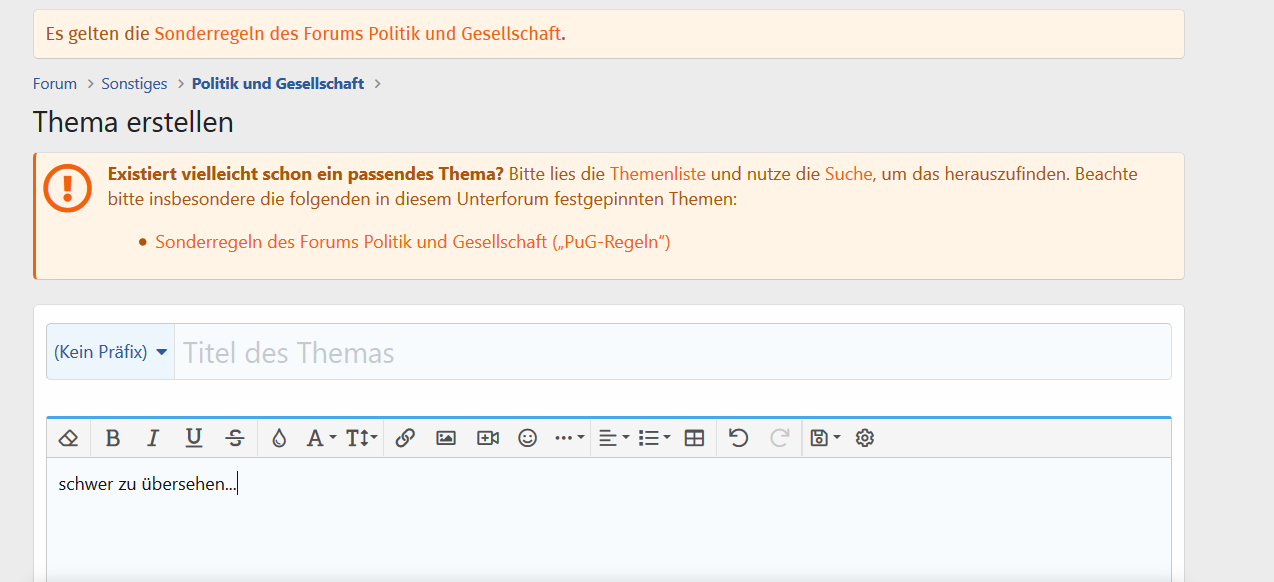Screen dimensions: 1274x582
Task: Open the Suche link in the notice
Action: (849, 174)
